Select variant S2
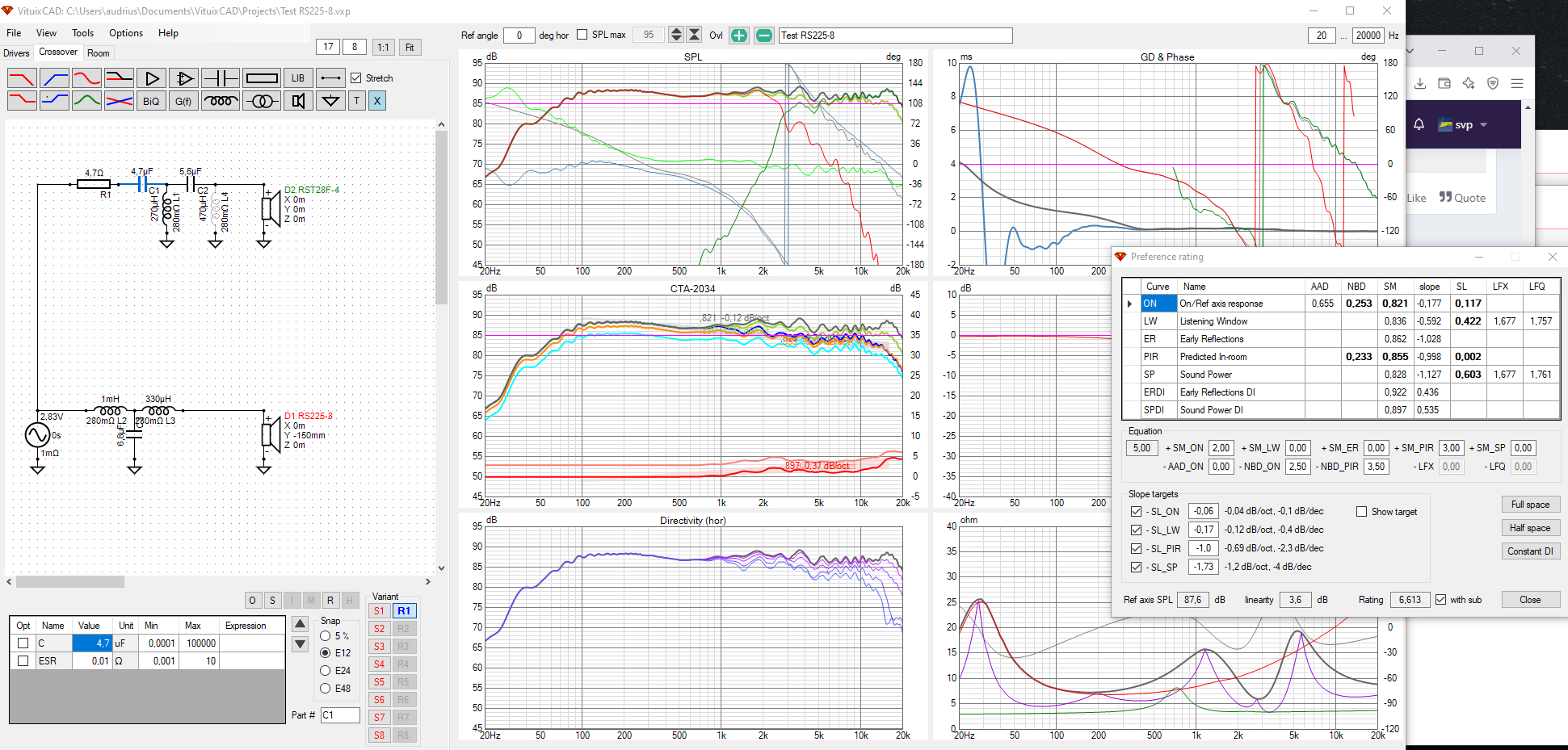1568x750 pixels. [379, 629]
